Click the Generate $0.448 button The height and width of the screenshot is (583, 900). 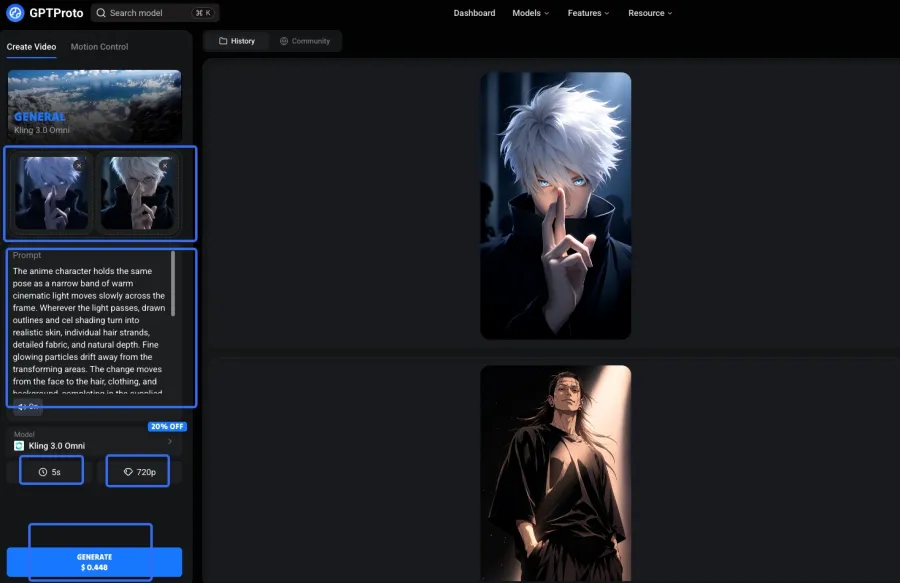(x=95, y=562)
